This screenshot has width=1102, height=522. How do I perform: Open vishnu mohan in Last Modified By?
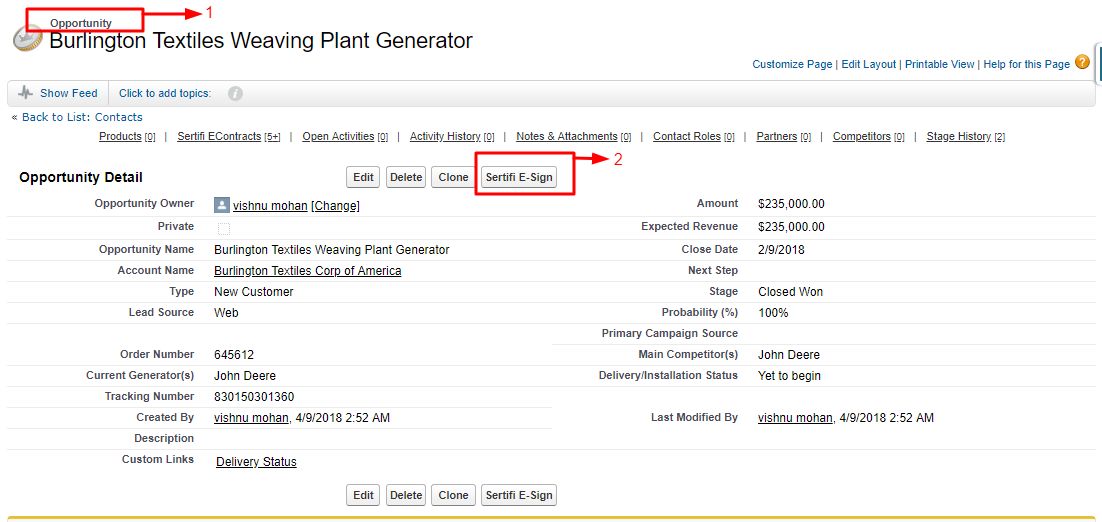point(796,418)
